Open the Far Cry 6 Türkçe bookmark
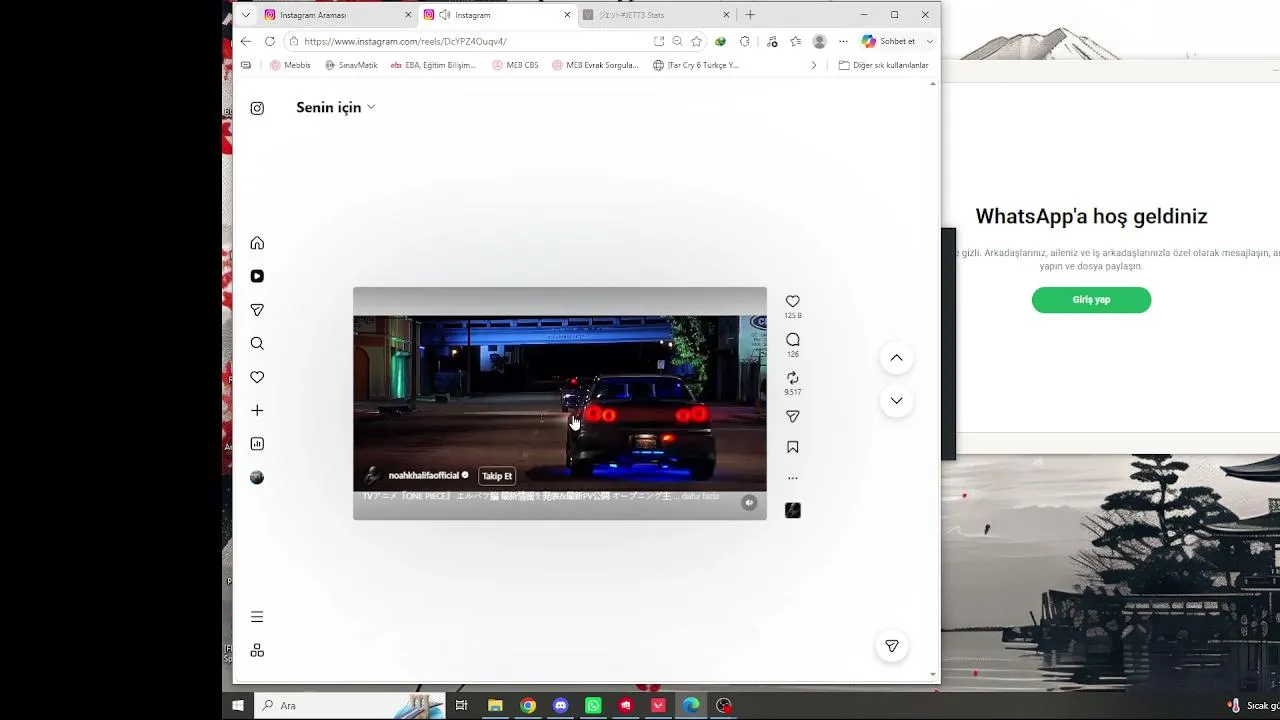 coord(696,65)
